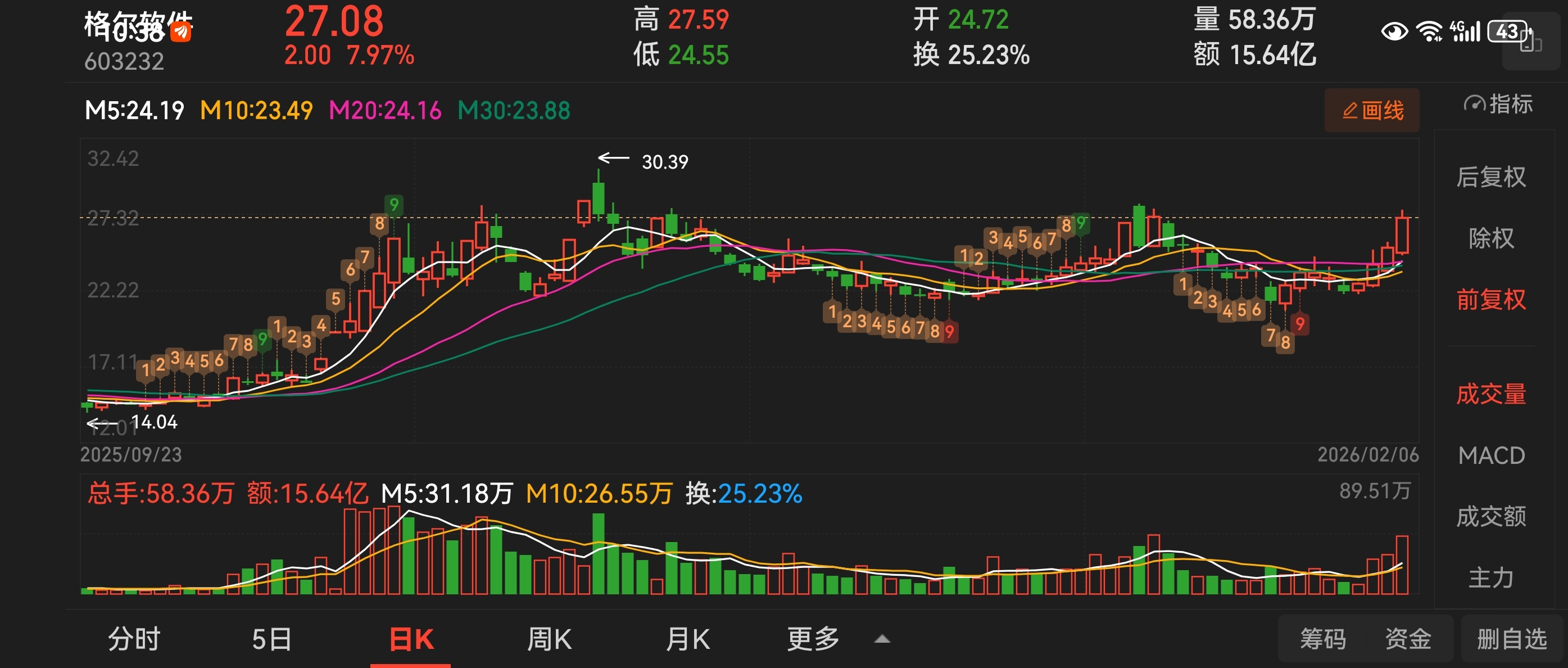Screen dimensions: 1568x668
Task: Expand the 更多 period options arrow
Action: point(882,639)
